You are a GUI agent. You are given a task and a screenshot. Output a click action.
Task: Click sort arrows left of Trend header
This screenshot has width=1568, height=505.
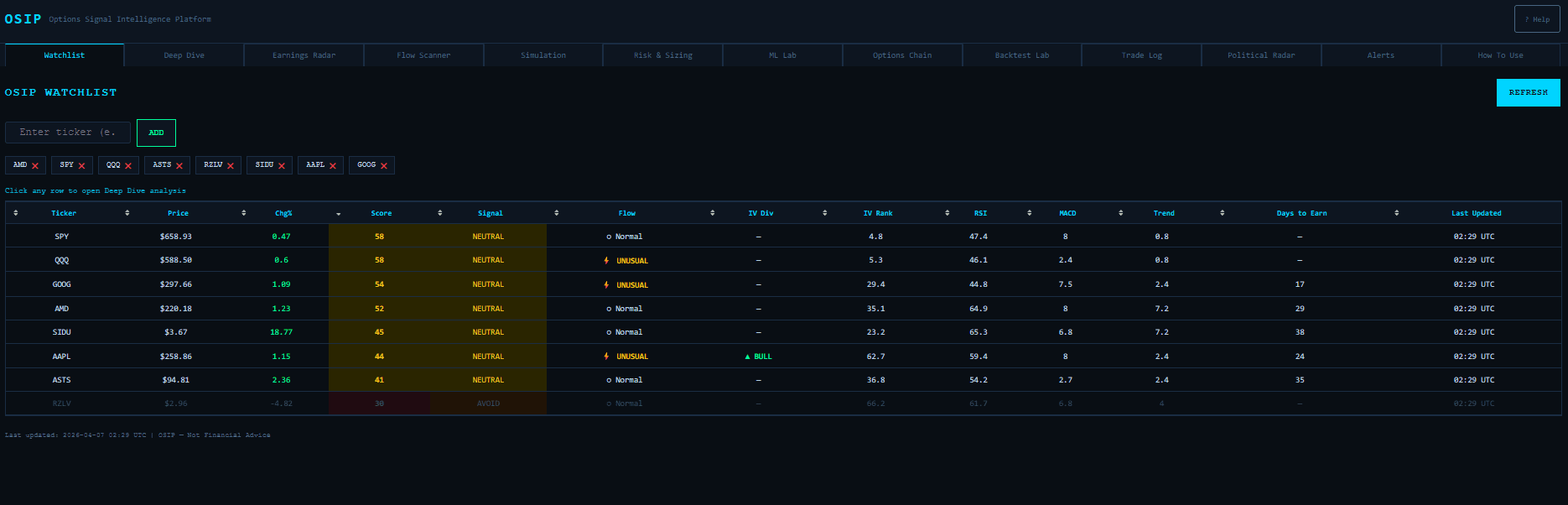(1121, 213)
